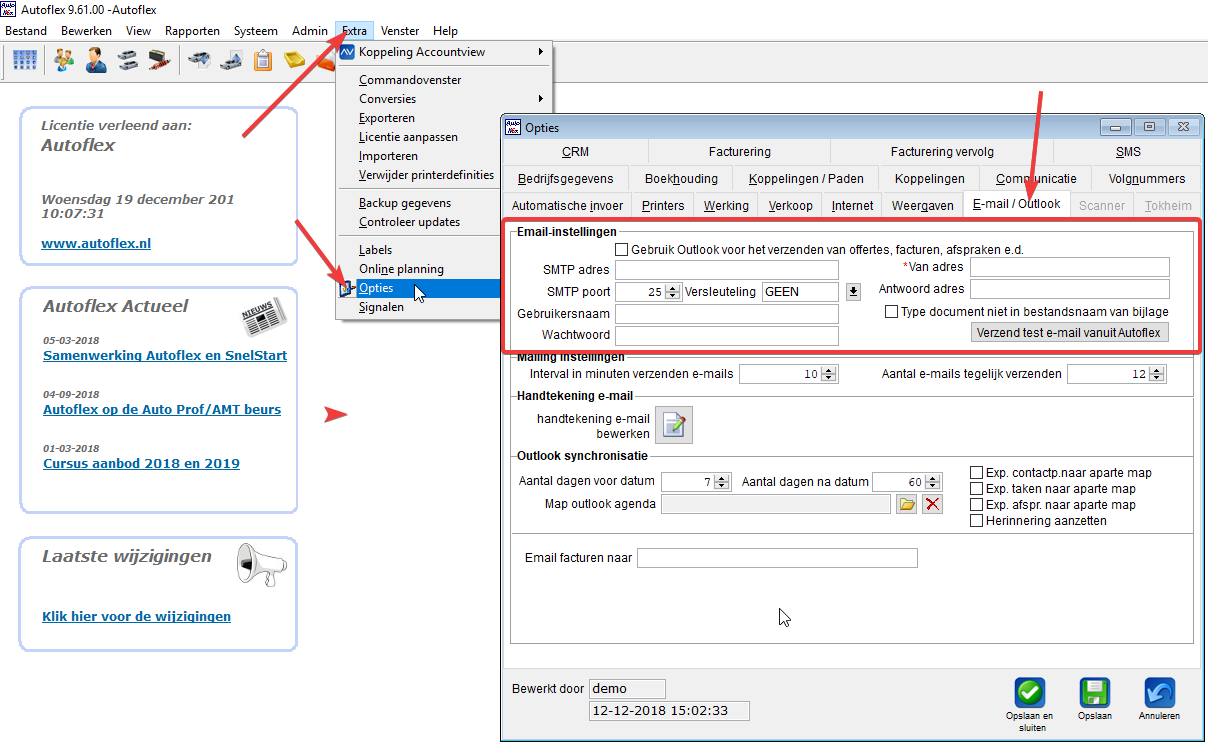Viewport: 1208px width, 743px height.
Task: Open Autoflex op de Auto Prof/AMT beurs link
Action: coord(162,409)
